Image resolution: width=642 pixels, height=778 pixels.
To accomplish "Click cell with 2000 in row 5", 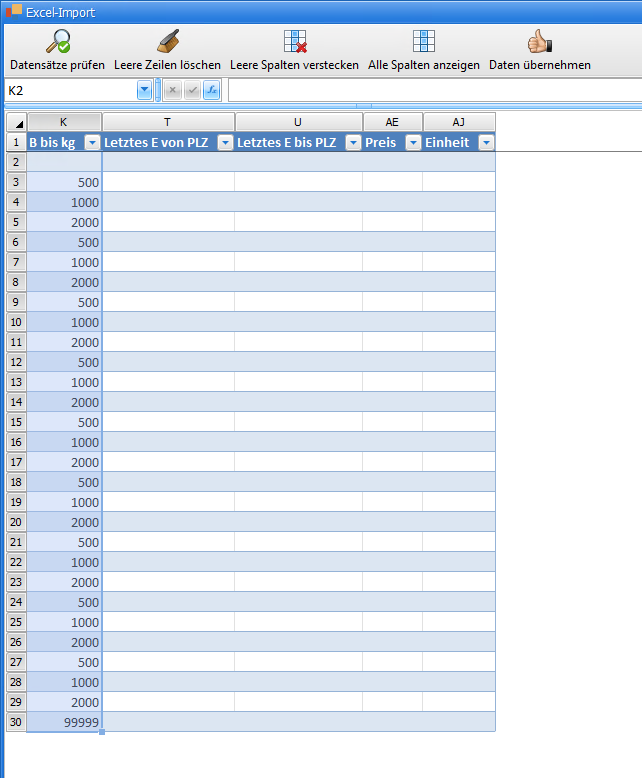I will click(64, 222).
